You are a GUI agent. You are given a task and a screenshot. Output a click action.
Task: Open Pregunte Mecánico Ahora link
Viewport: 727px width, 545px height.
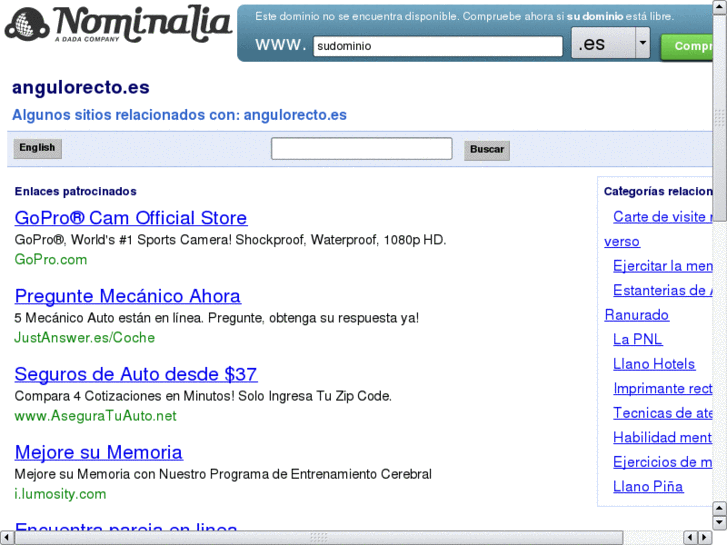[128, 296]
